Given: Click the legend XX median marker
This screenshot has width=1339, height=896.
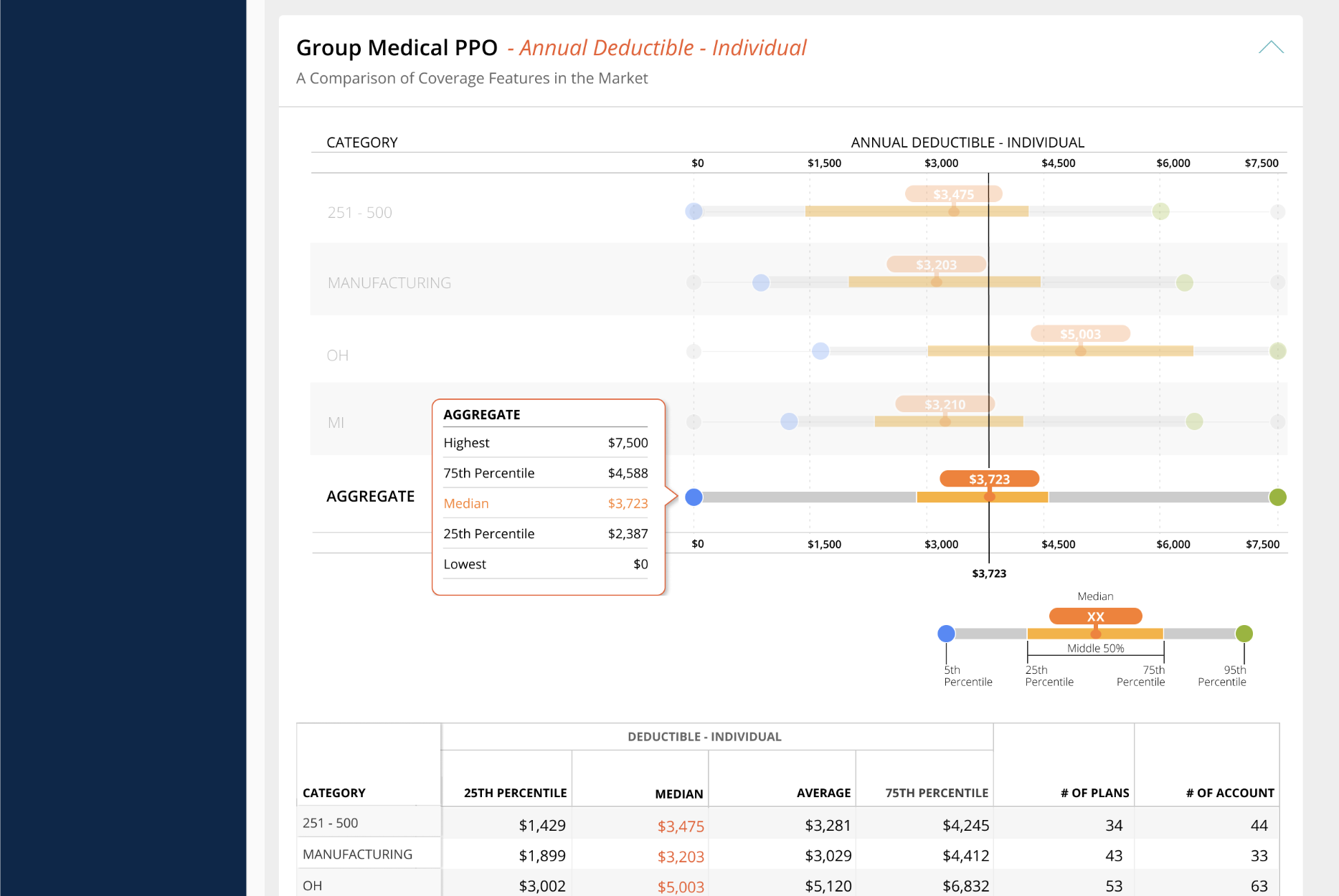Looking at the screenshot, I should pos(1095,616).
